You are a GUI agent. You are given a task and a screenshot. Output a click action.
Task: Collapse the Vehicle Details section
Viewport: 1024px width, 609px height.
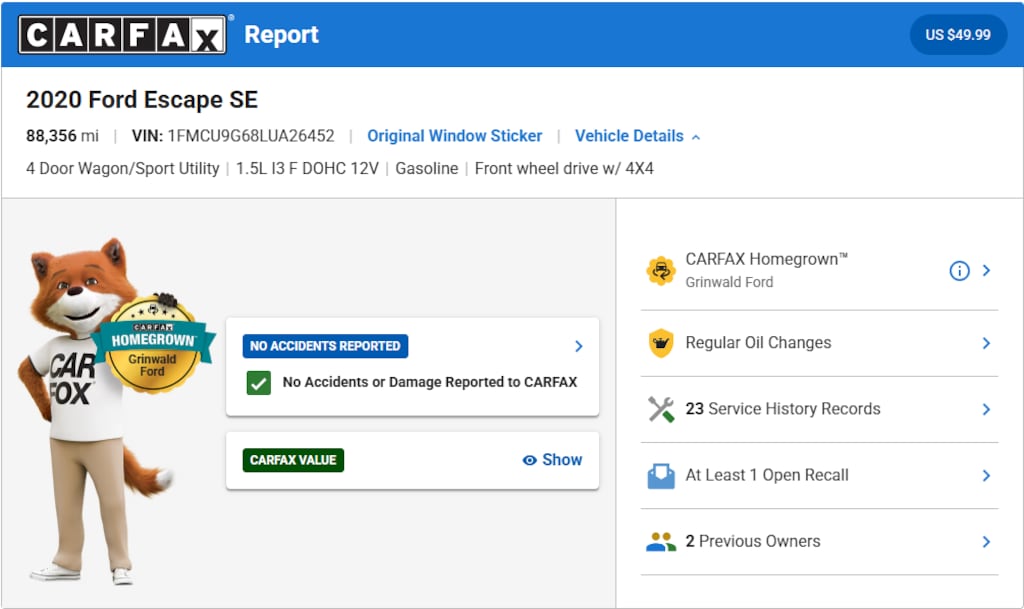(637, 136)
